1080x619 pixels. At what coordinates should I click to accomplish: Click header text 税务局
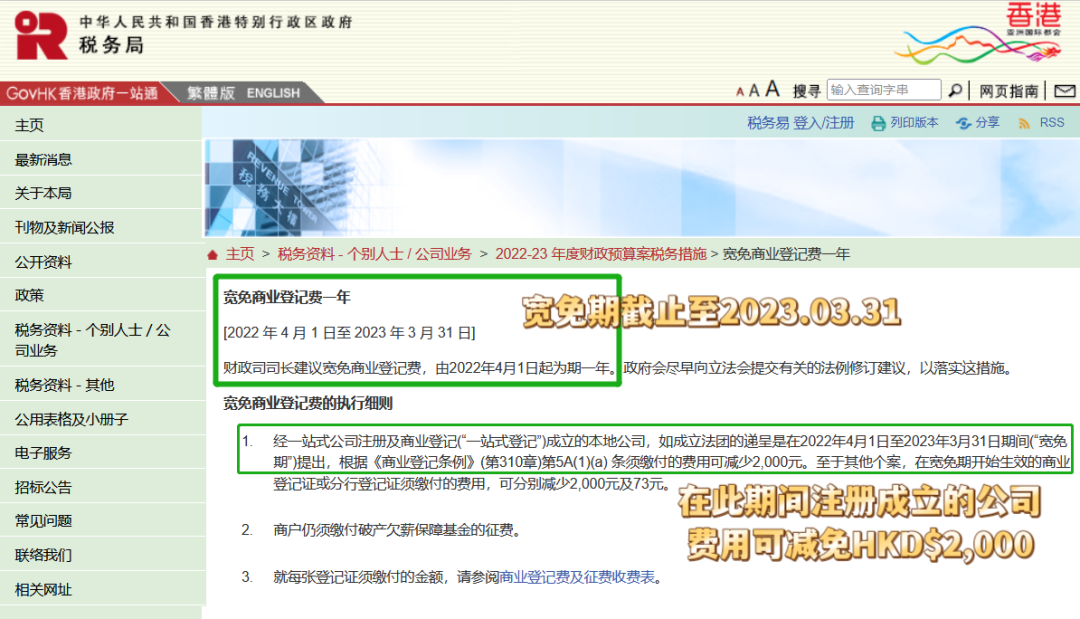112,45
